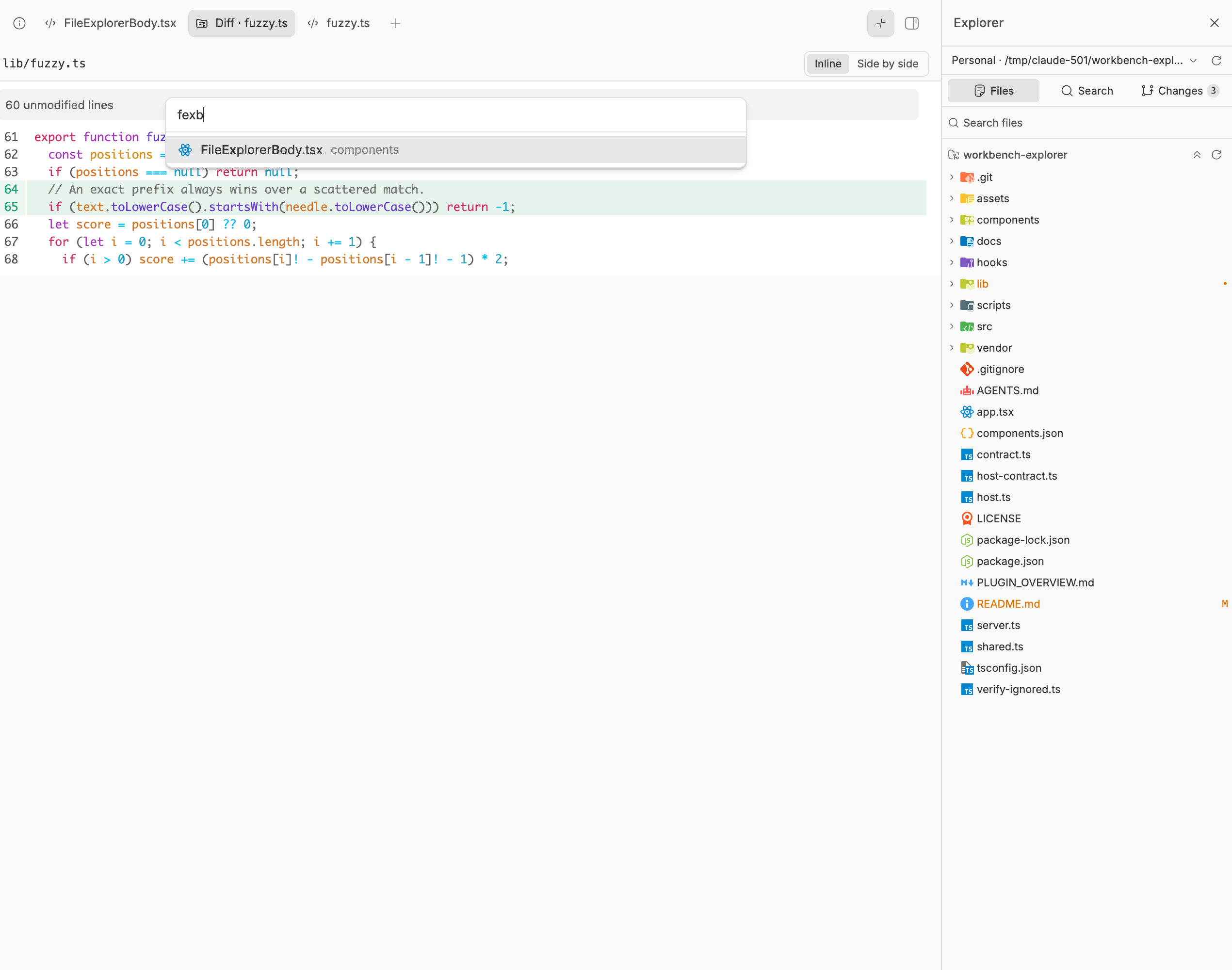The image size is (1232, 970).
Task: Click the lib folder icon
Action: pyautogui.click(x=967, y=284)
